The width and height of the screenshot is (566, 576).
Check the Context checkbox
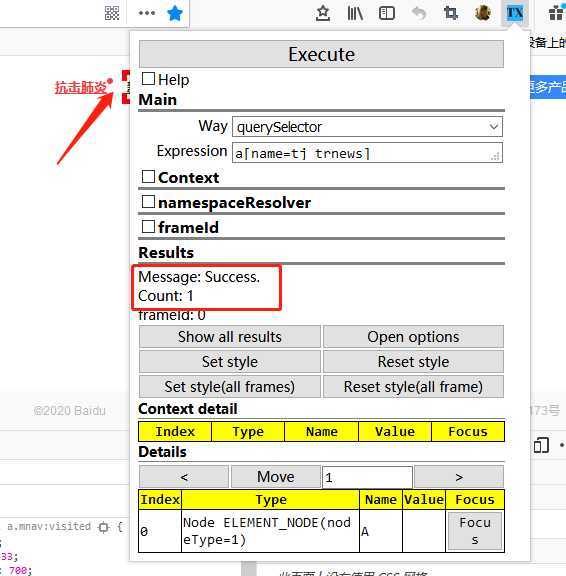click(x=148, y=177)
